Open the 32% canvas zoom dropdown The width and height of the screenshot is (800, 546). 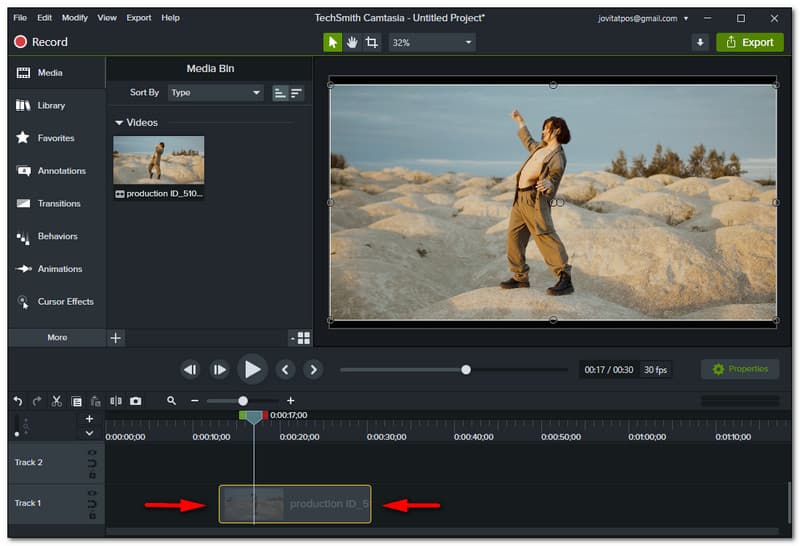click(432, 42)
